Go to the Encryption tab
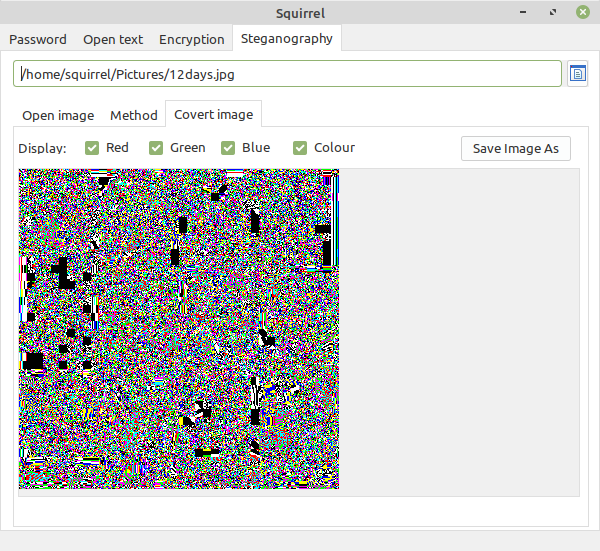This screenshot has height=551, width=600. coord(192,40)
